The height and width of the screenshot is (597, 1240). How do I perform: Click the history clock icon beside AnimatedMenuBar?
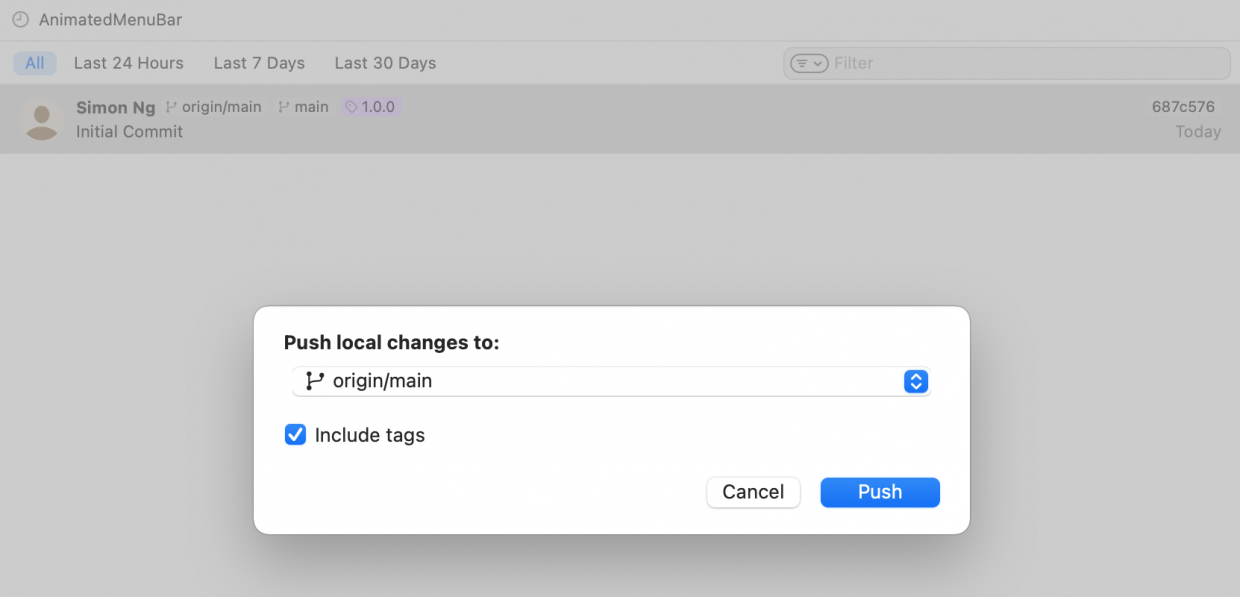20,20
